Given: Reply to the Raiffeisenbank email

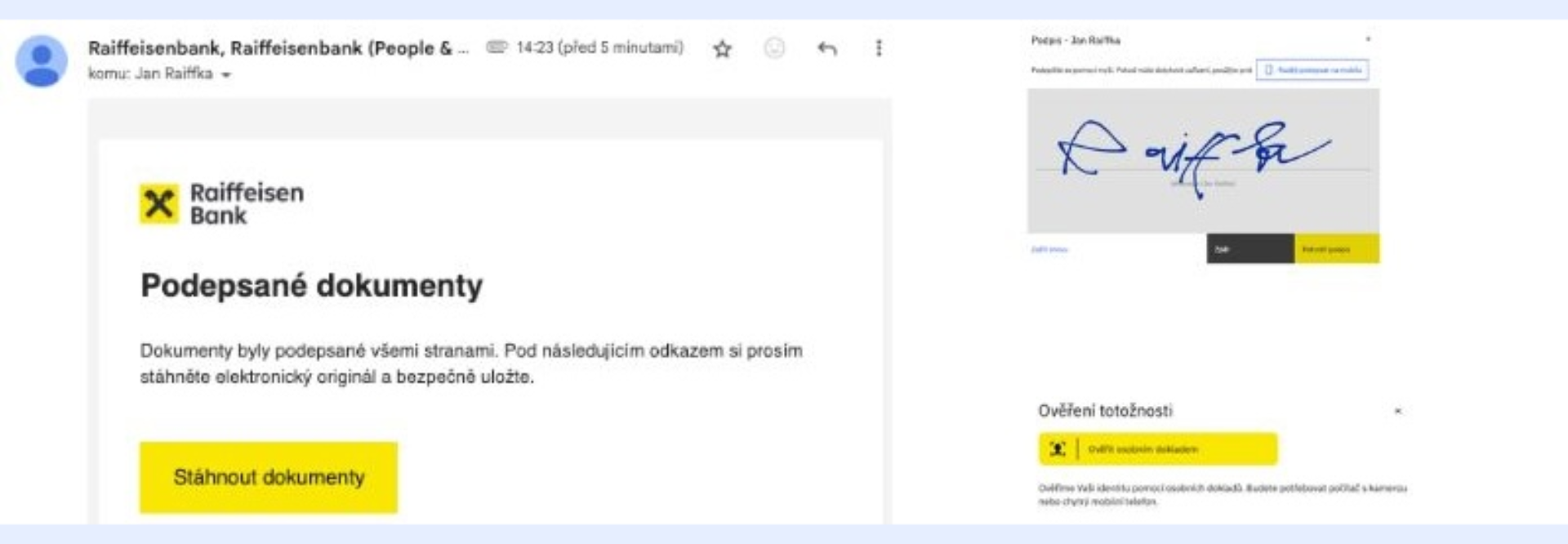Looking at the screenshot, I should (x=826, y=49).
